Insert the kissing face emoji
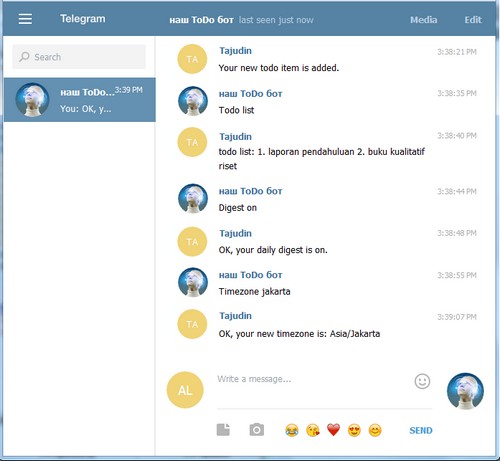Screen dimensions: 500x461 pyautogui.click(x=313, y=430)
